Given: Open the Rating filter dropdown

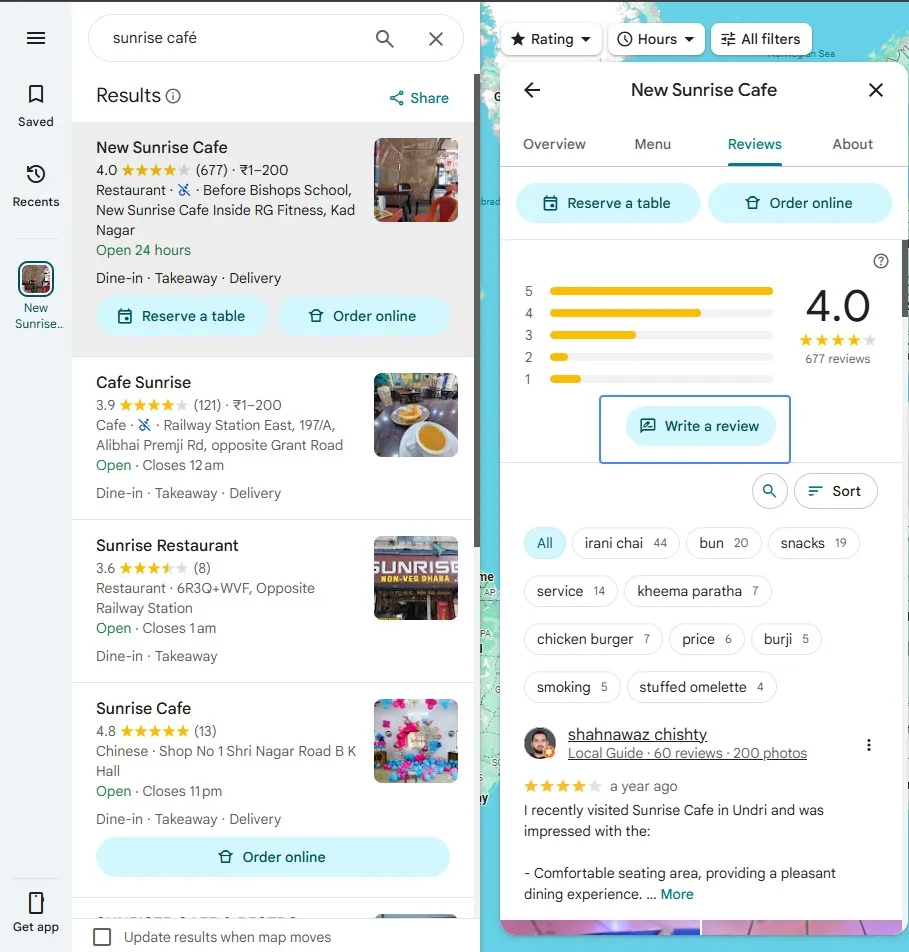Looking at the screenshot, I should tap(551, 39).
